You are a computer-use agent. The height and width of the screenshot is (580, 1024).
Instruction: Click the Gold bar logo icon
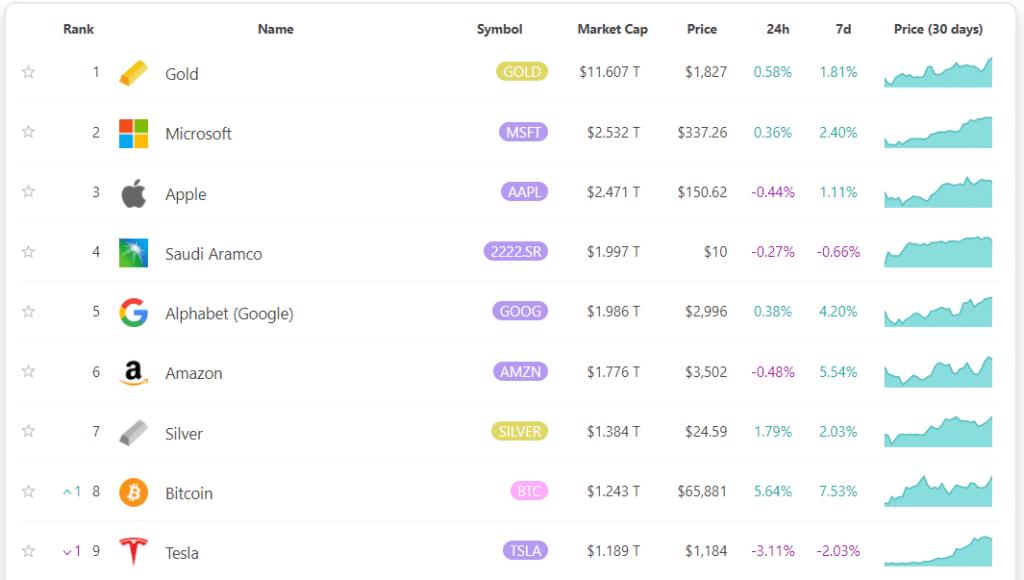pos(133,73)
